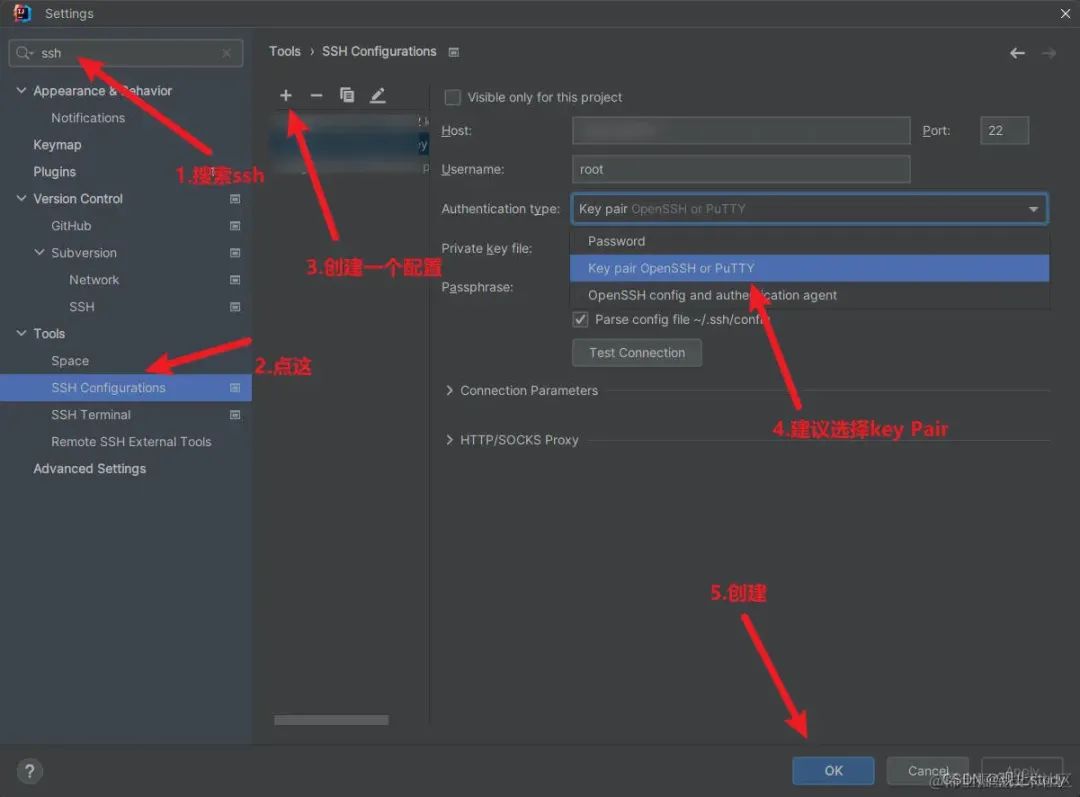Screen dimensions: 1080x797
Task: Select the highlighted entry in configurations list
Action: coord(349,145)
